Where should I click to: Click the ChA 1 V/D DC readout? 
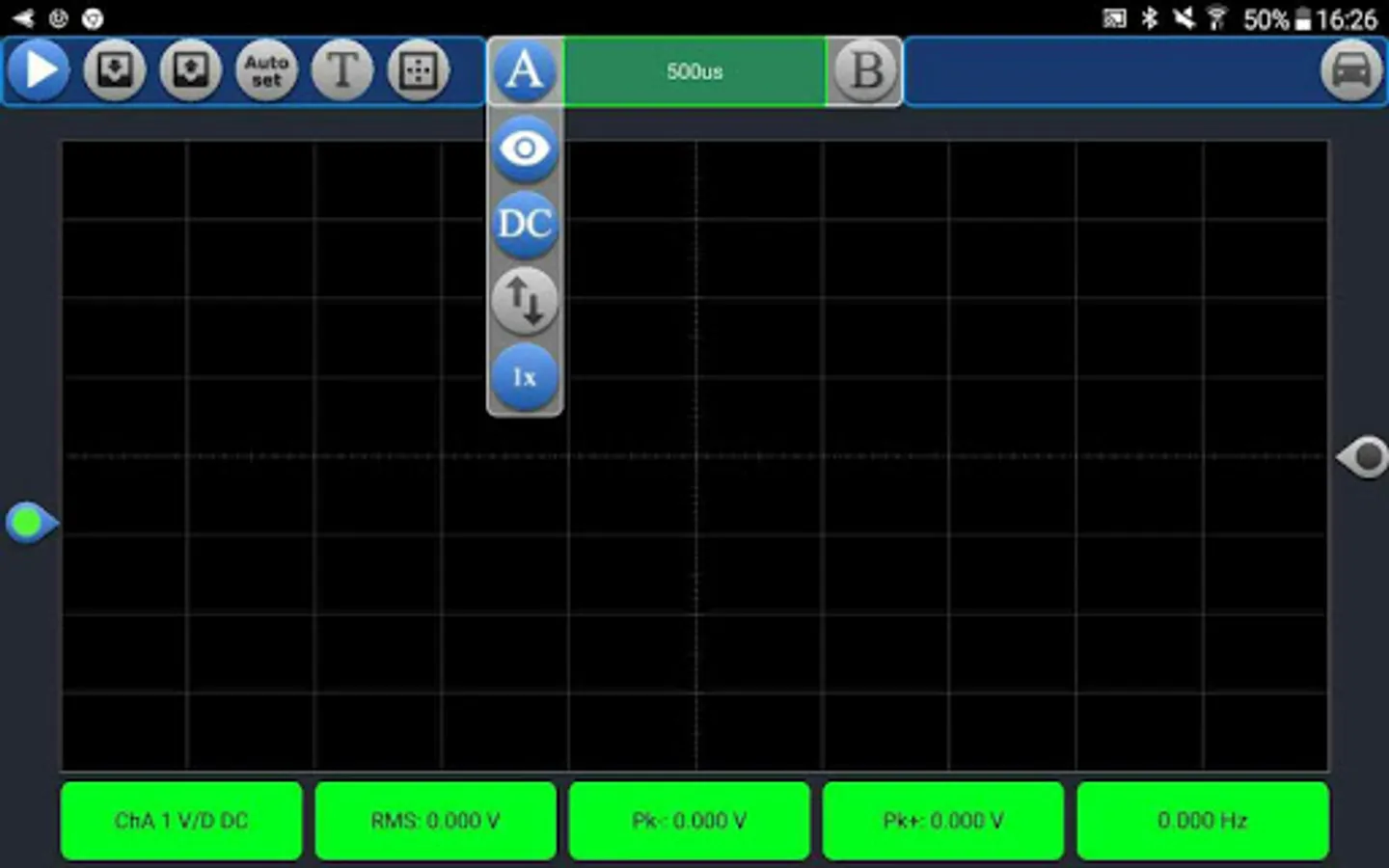coord(181,821)
